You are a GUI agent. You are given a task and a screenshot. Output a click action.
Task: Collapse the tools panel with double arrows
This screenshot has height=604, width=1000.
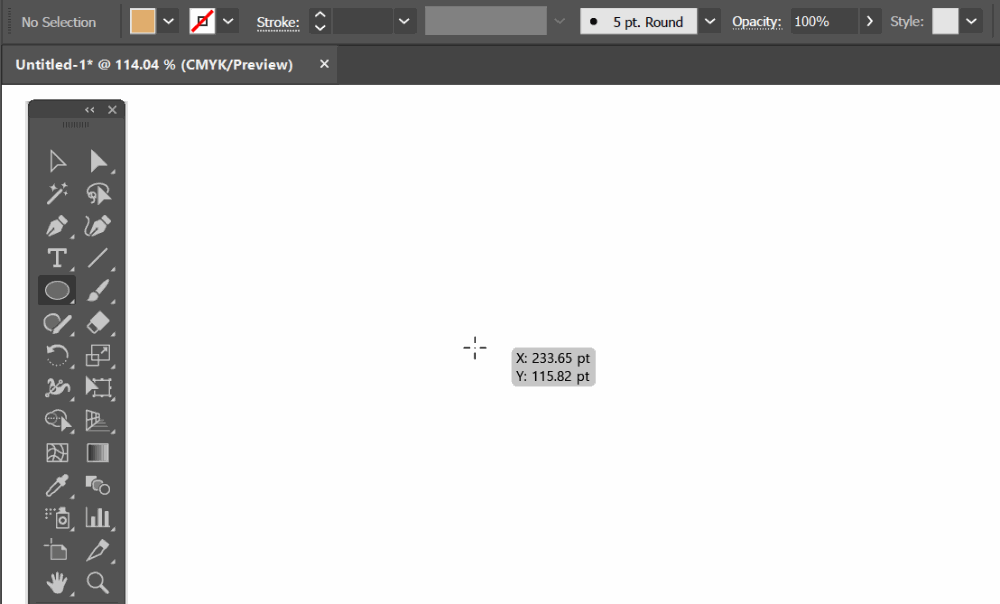click(x=90, y=110)
